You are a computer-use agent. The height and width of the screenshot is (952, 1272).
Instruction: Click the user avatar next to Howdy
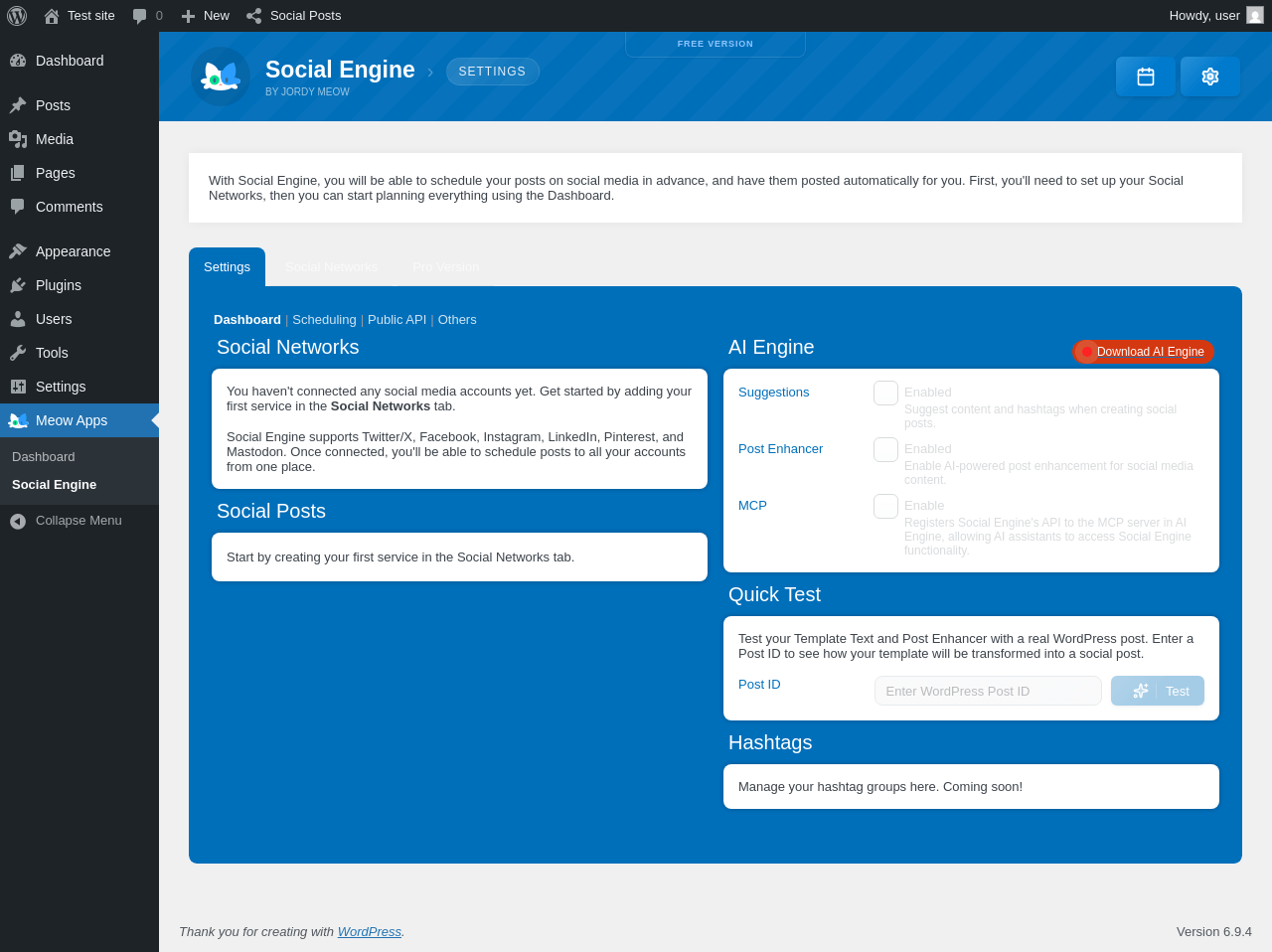[1255, 15]
